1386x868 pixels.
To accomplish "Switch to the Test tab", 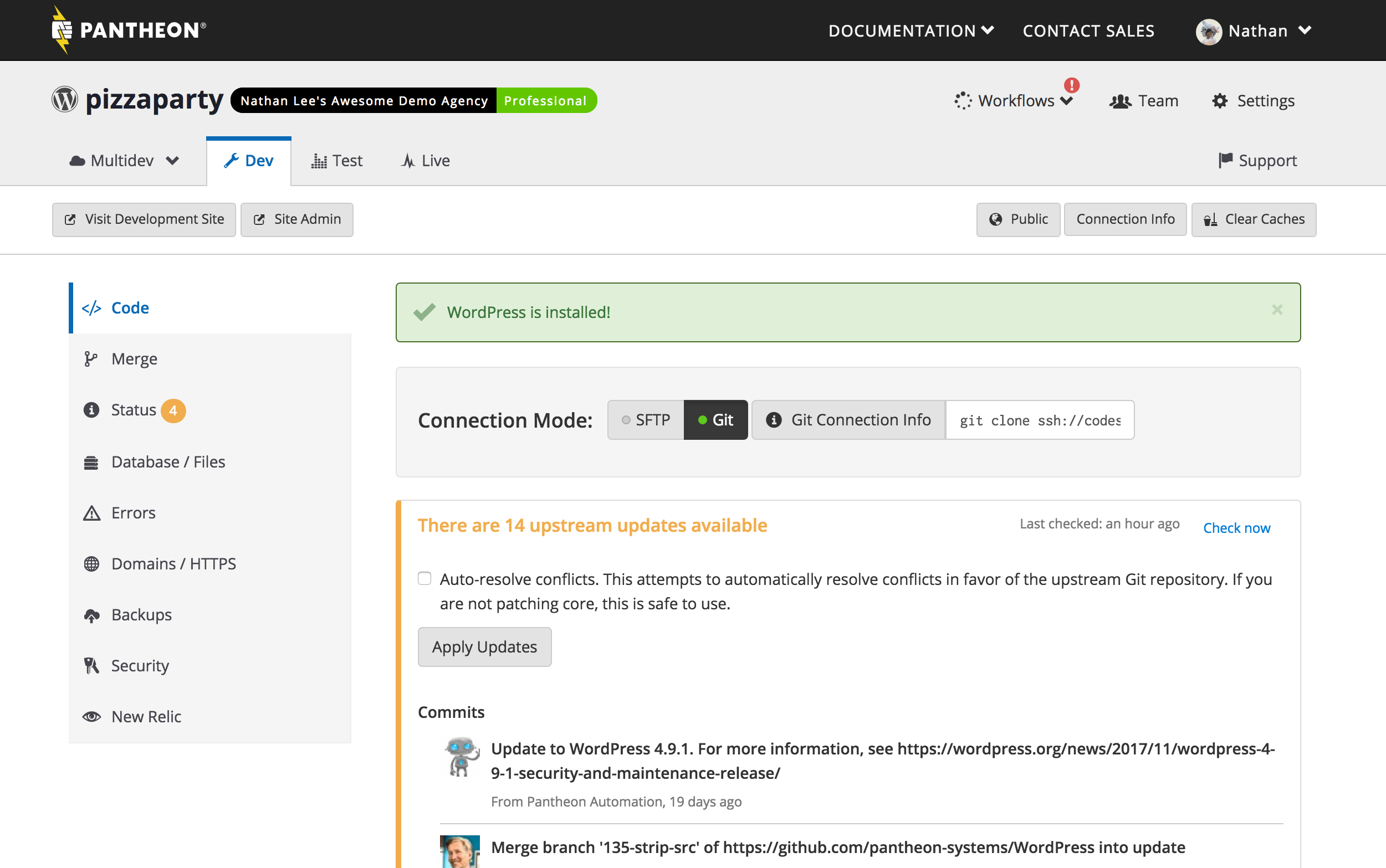I will pyautogui.click(x=337, y=161).
